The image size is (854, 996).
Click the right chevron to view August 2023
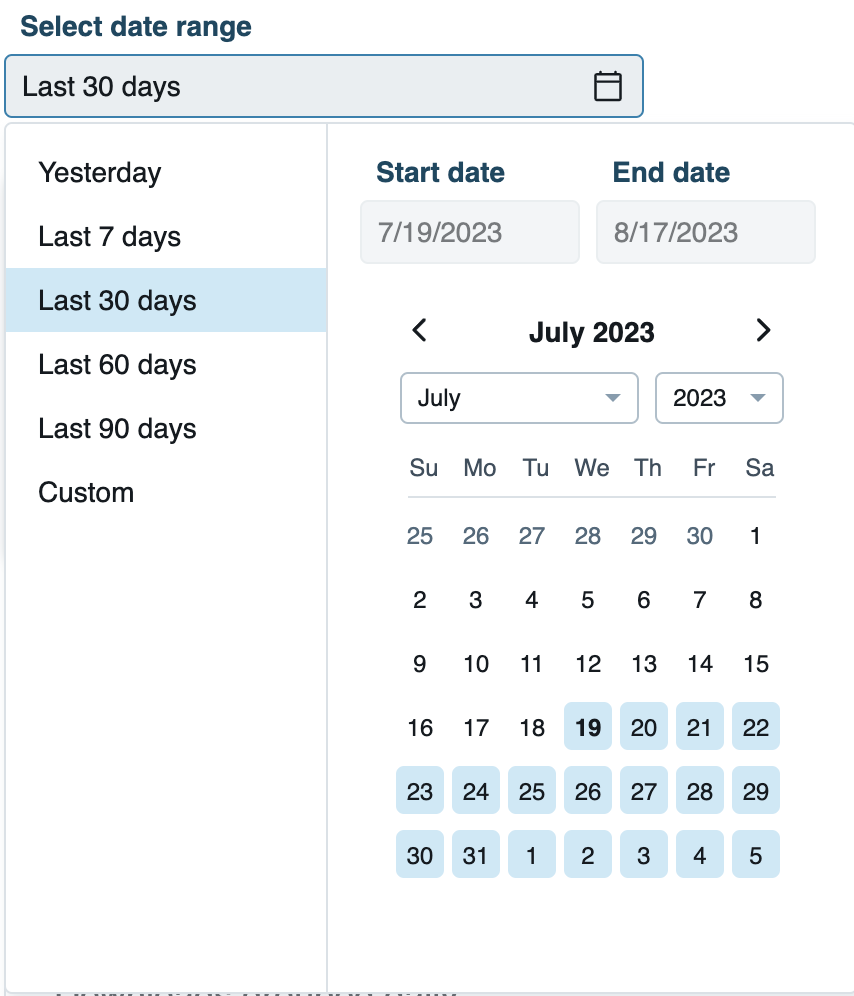point(763,331)
